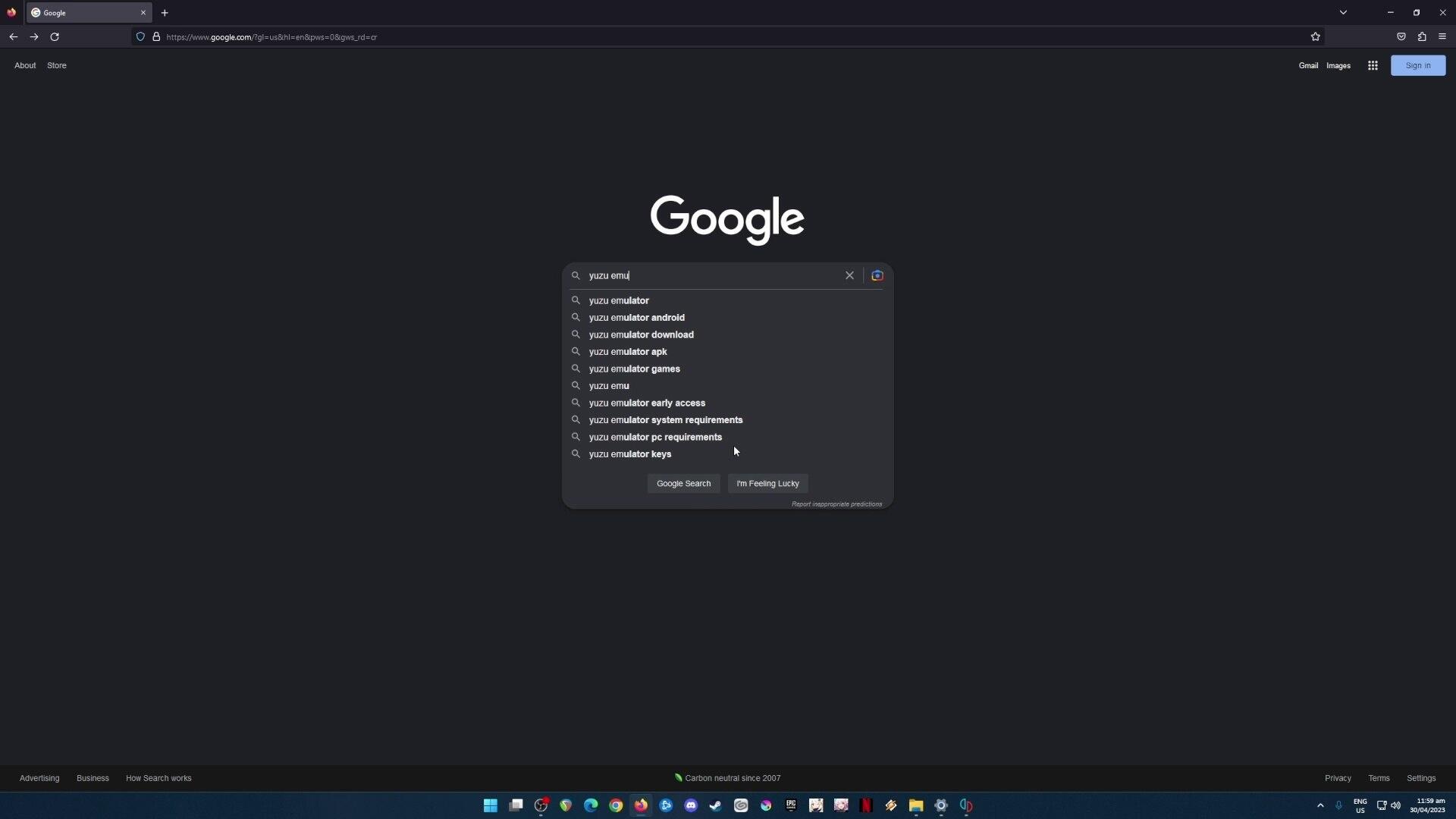The width and height of the screenshot is (1456, 819).
Task: Open the Gmail link
Action: tap(1308, 65)
